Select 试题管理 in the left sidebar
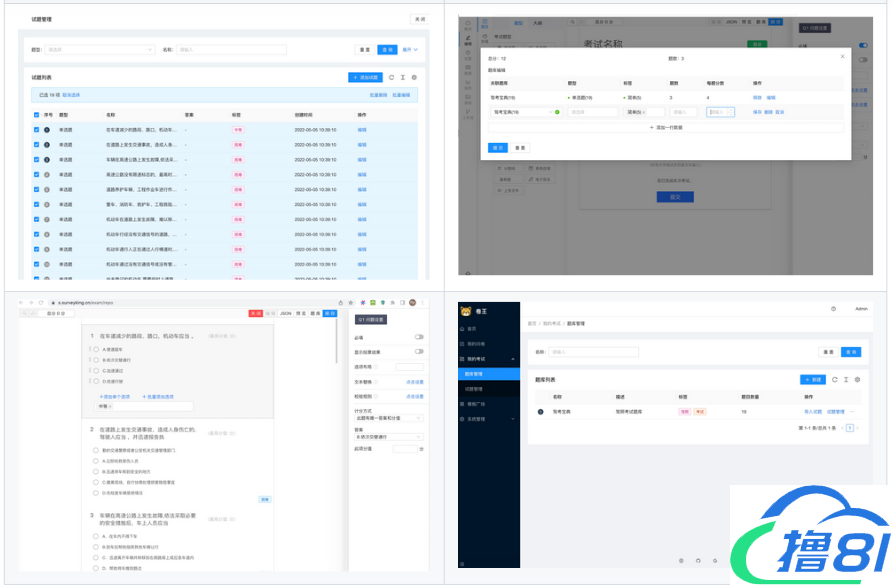This screenshot has width=892, height=585. [478, 388]
